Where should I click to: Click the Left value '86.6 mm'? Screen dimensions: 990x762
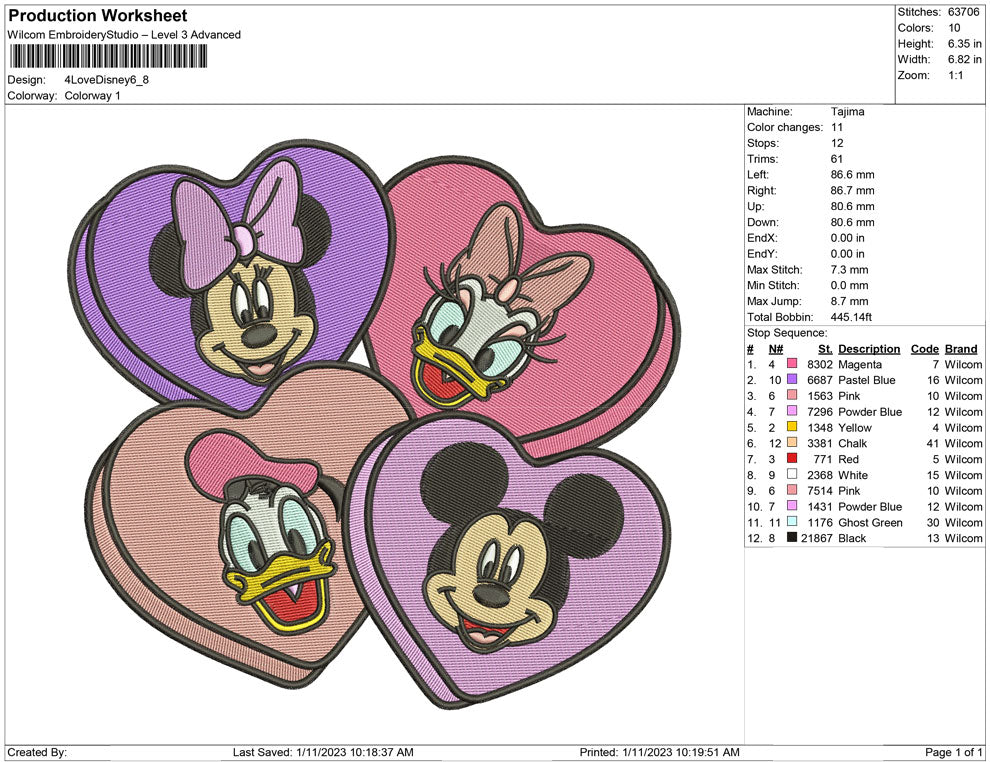852,174
